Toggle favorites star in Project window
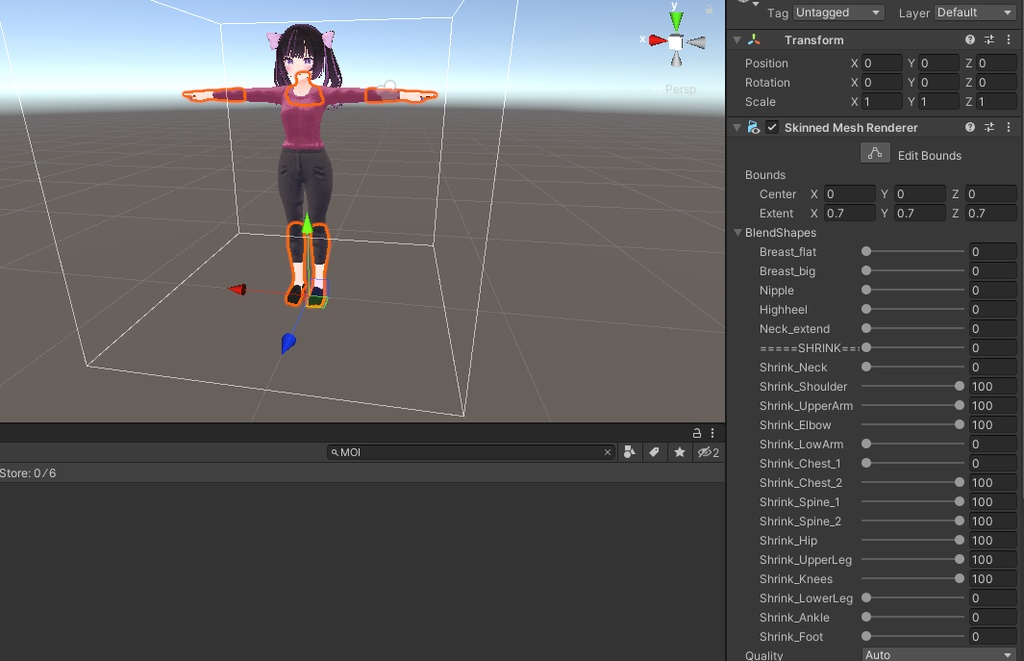The height and width of the screenshot is (661, 1024). (x=680, y=452)
